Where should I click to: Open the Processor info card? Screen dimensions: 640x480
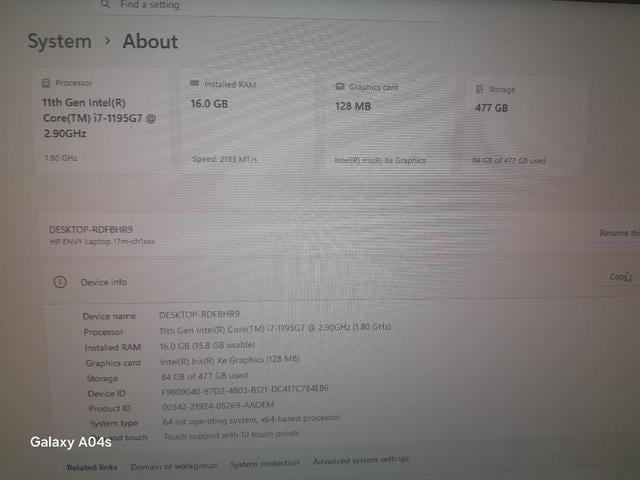point(102,121)
